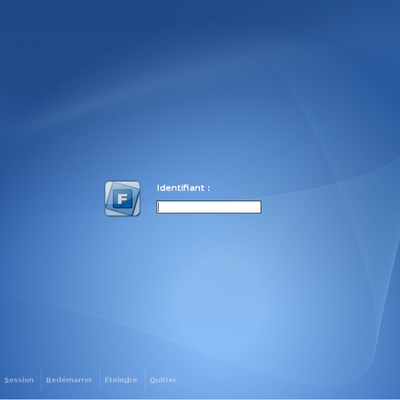Click the Frugalware F logo icon
400x400 pixels.
coord(123,198)
